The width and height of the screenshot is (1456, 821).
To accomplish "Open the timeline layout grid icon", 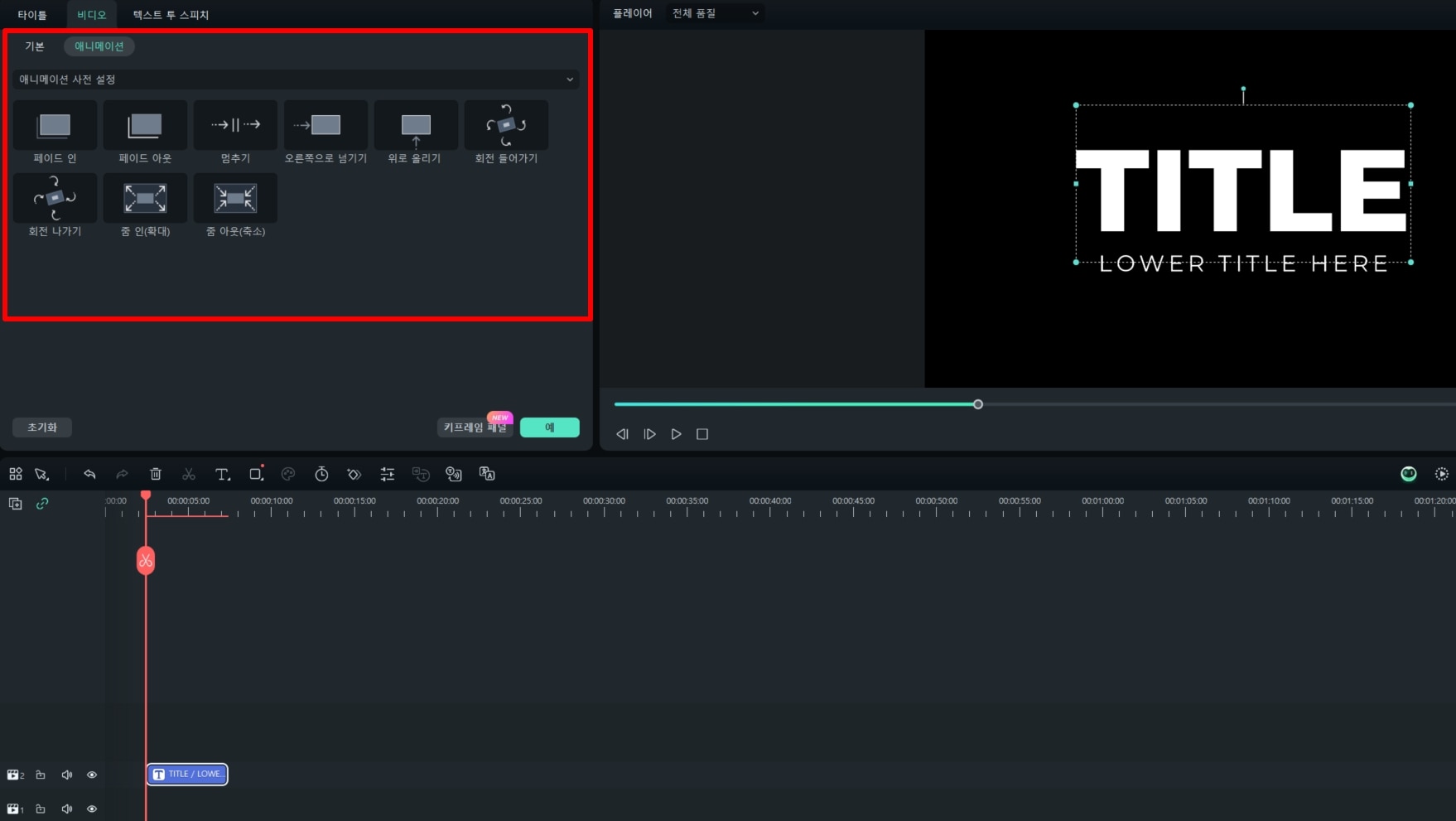I will tap(16, 474).
